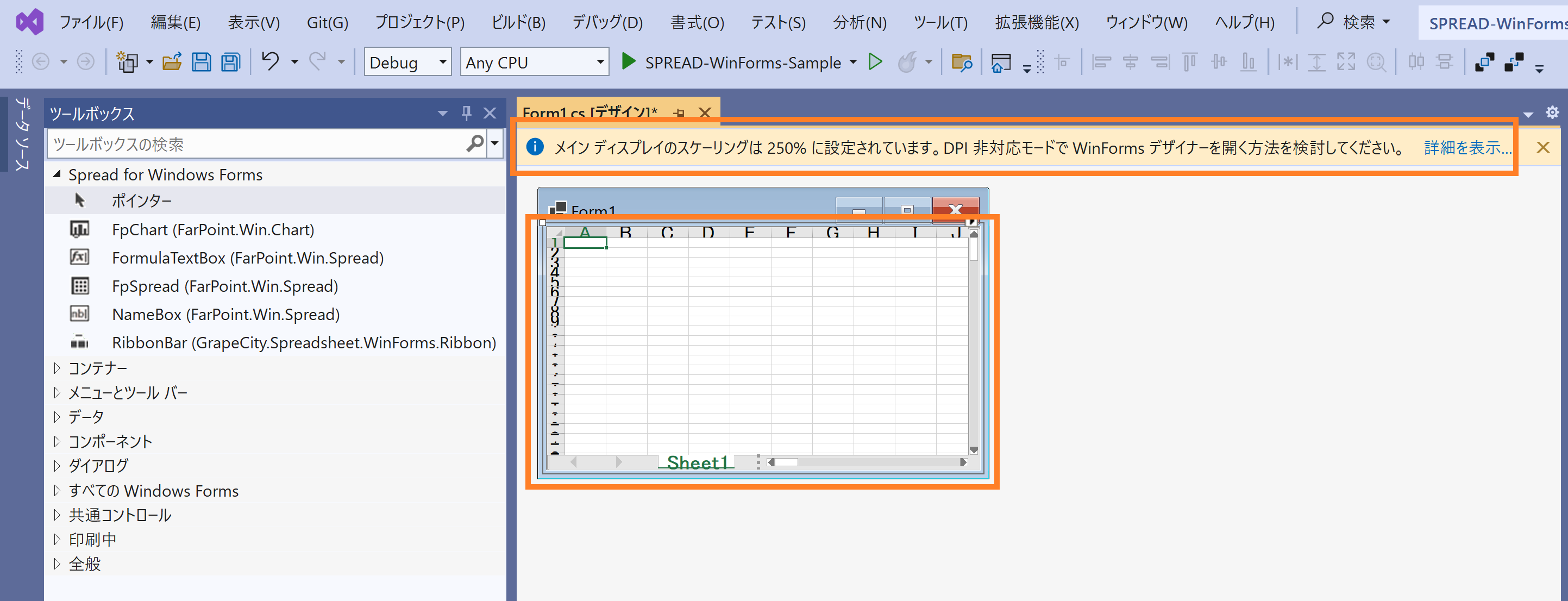Open the デバッグ(D) menu
The height and width of the screenshot is (601, 1568).
coord(607,22)
